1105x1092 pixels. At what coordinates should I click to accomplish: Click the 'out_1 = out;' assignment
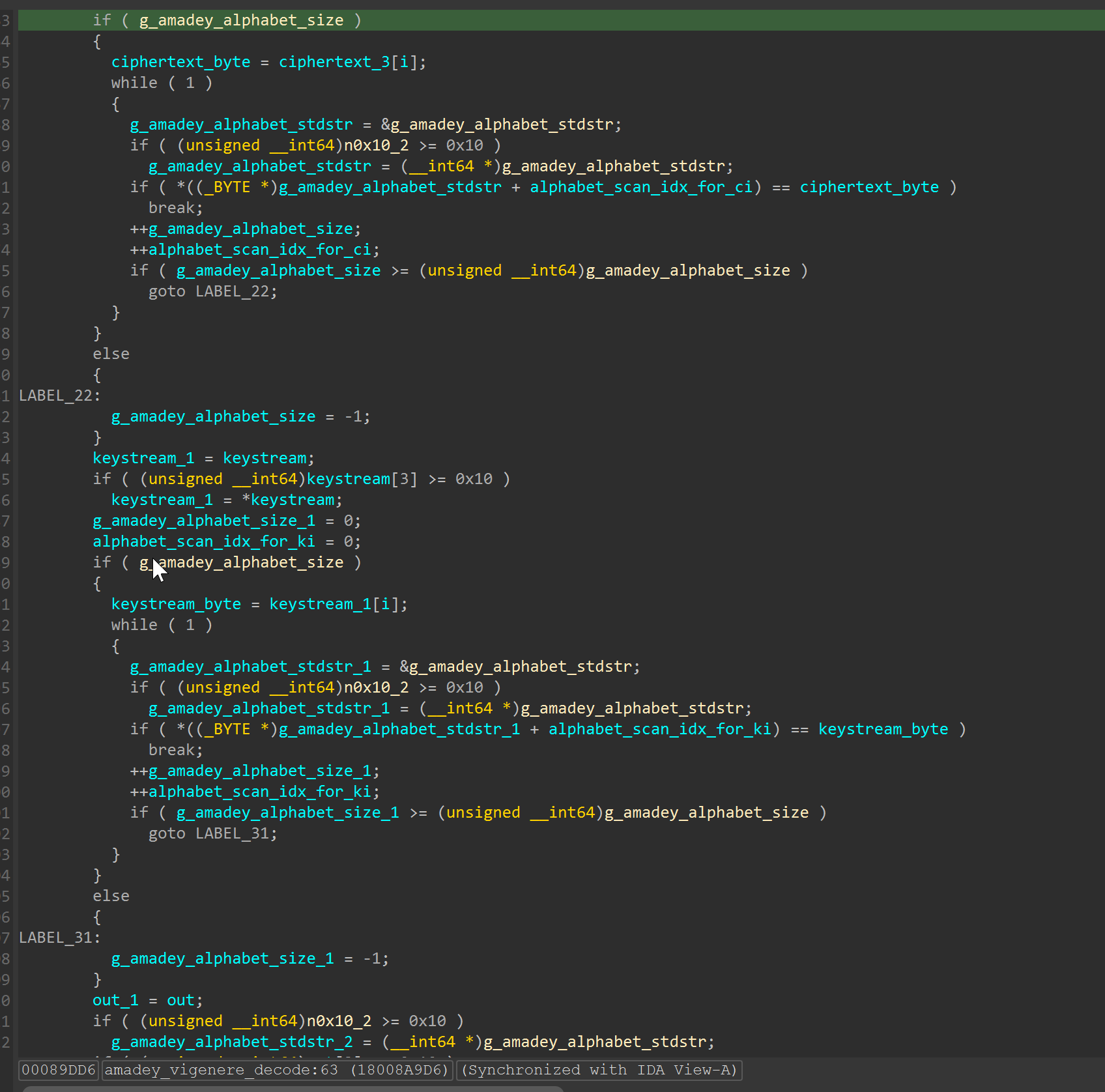pos(148,1000)
